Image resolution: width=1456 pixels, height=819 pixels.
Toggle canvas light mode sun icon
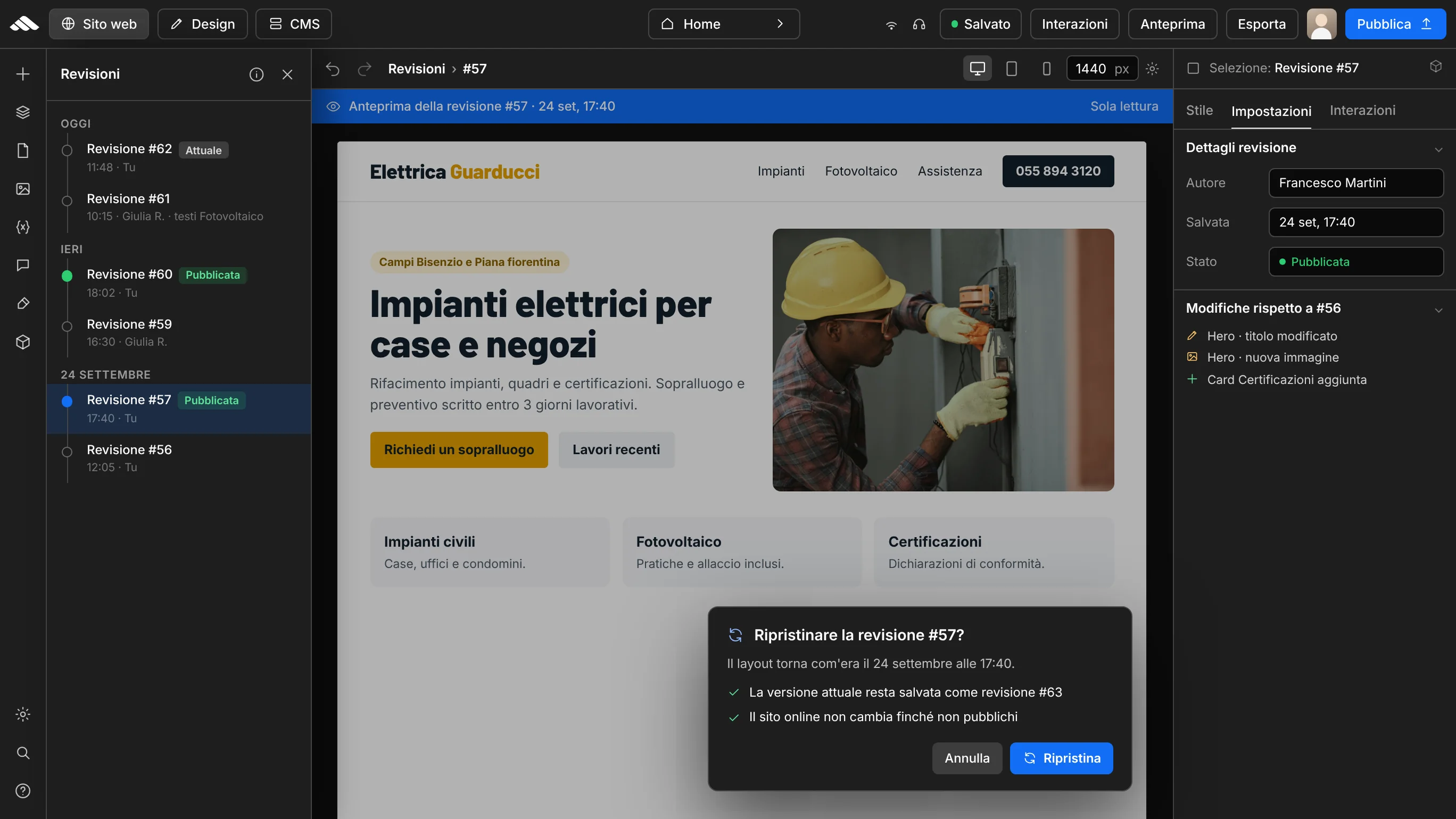1153,69
